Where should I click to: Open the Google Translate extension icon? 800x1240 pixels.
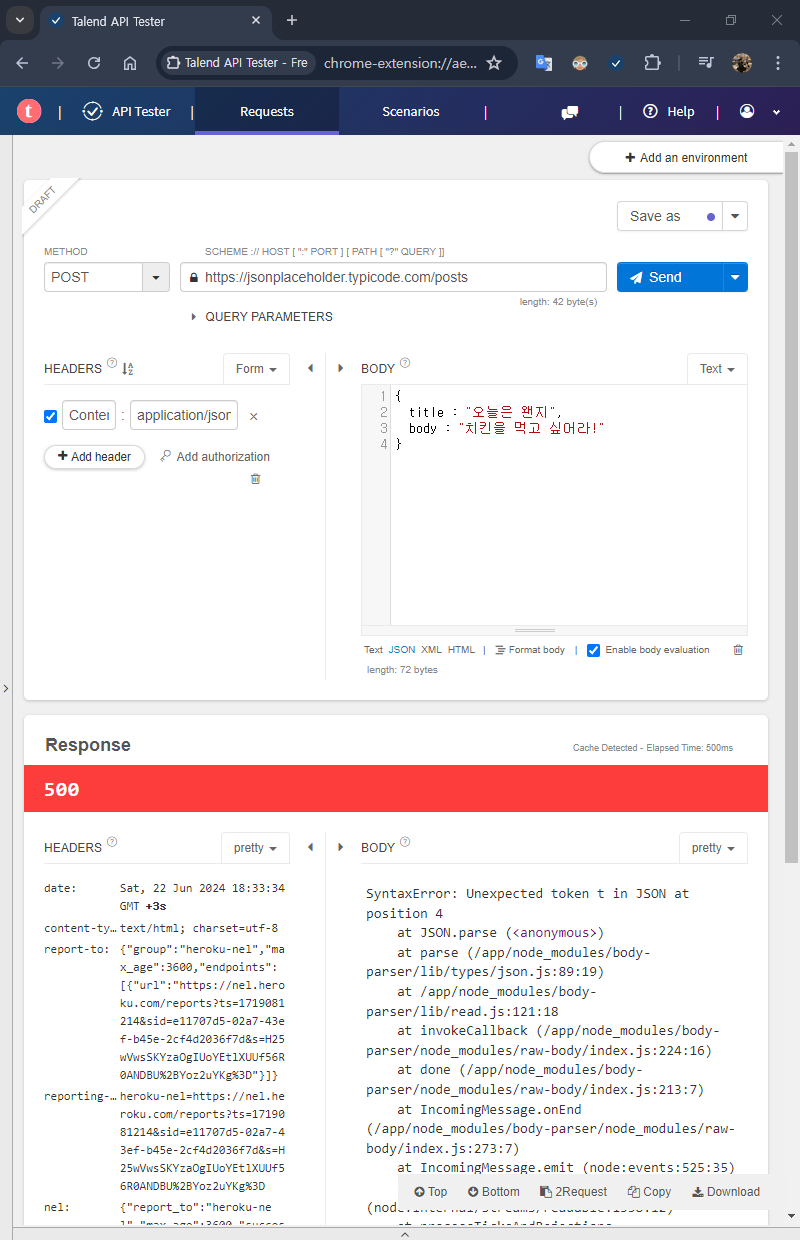[x=544, y=63]
